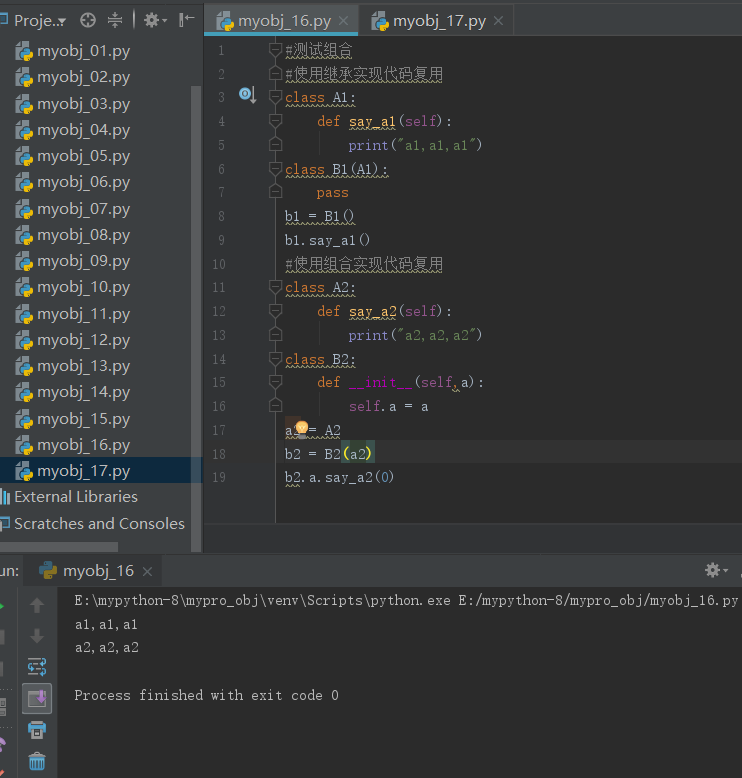Screen dimensions: 742x778
Task: Select myobj_03.py in the project tree
Action: 72,104
